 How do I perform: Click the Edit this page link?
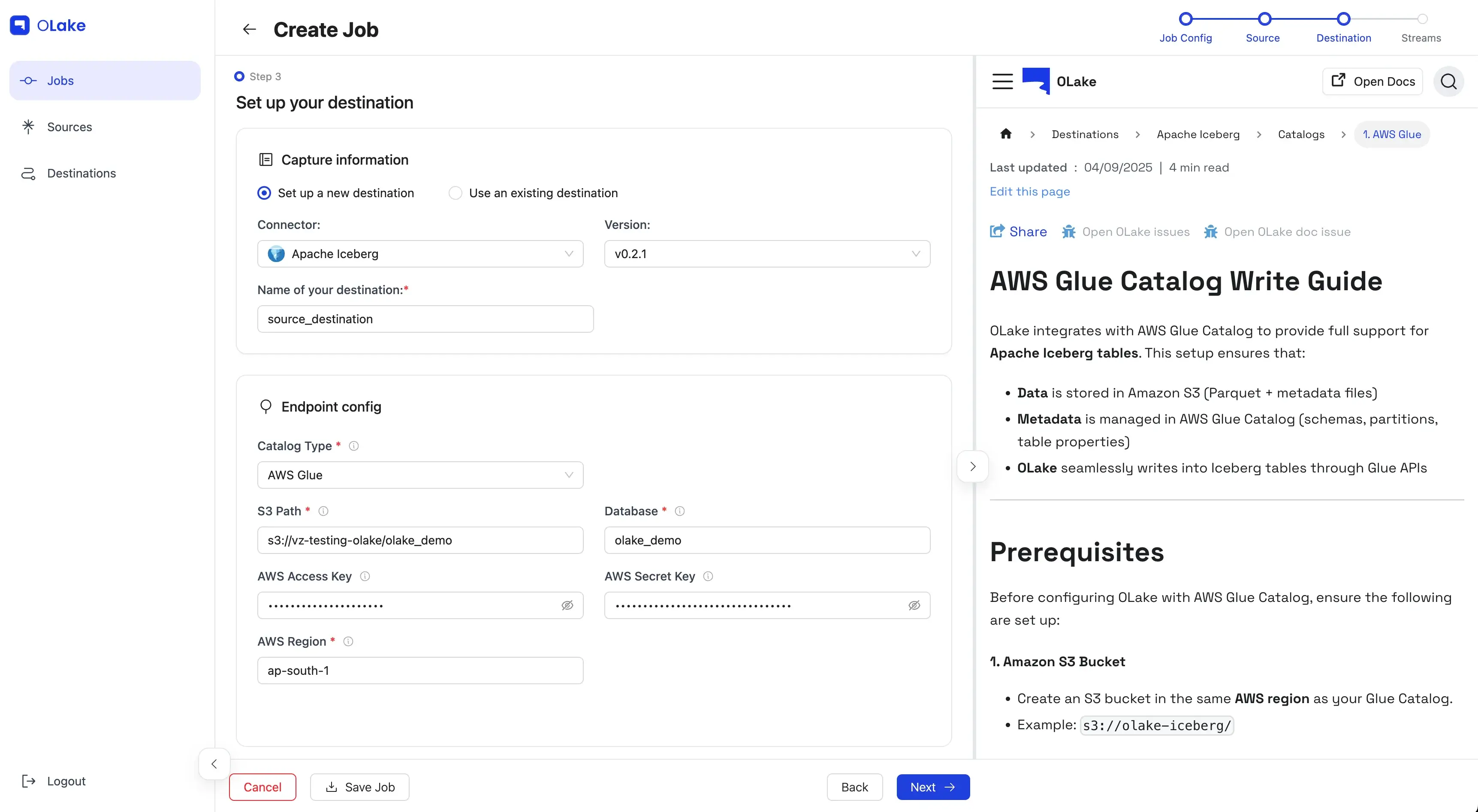[1029, 192]
